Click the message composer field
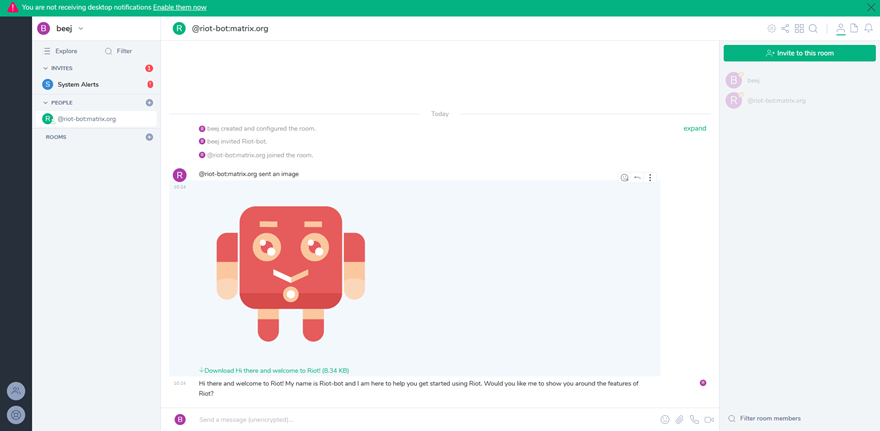880x431 pixels. pos(427,419)
